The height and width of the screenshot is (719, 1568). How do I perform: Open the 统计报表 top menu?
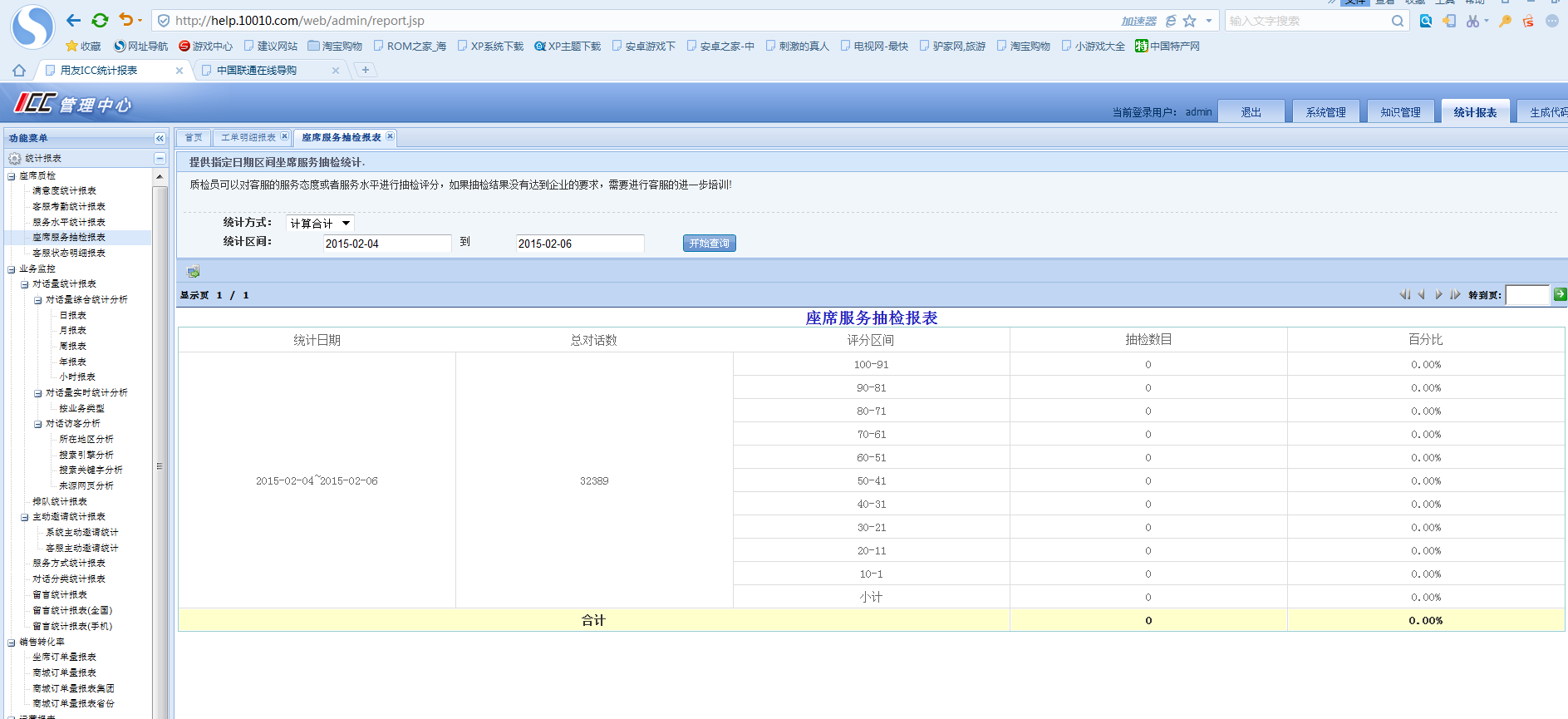click(x=1476, y=112)
